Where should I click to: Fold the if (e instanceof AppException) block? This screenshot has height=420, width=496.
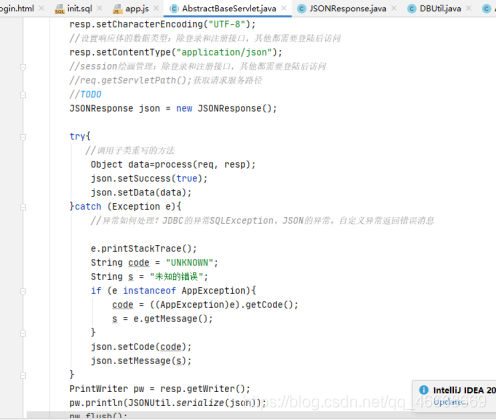click(x=23, y=291)
